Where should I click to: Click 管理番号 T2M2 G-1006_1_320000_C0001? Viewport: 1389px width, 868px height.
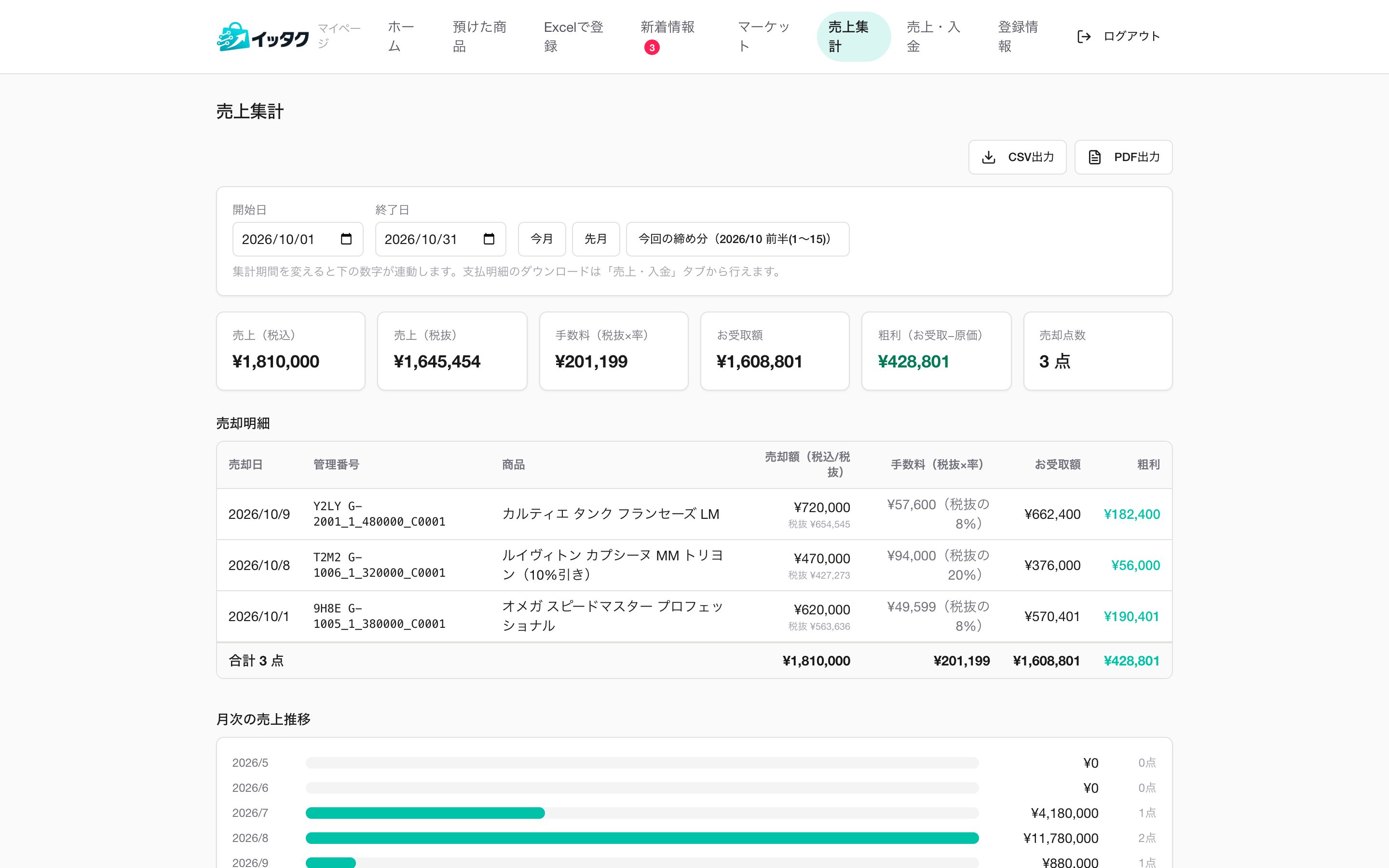(x=380, y=565)
